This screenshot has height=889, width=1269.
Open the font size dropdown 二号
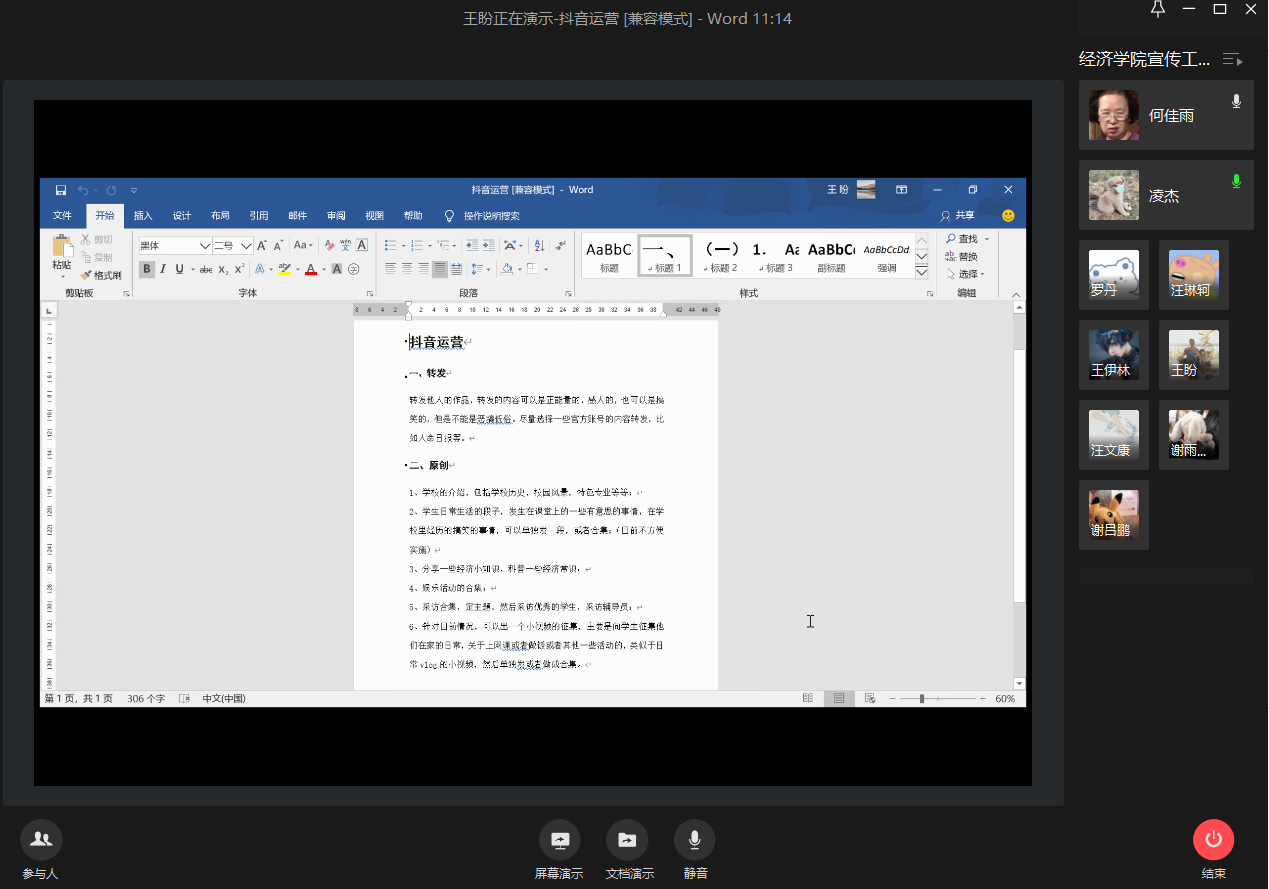point(246,246)
